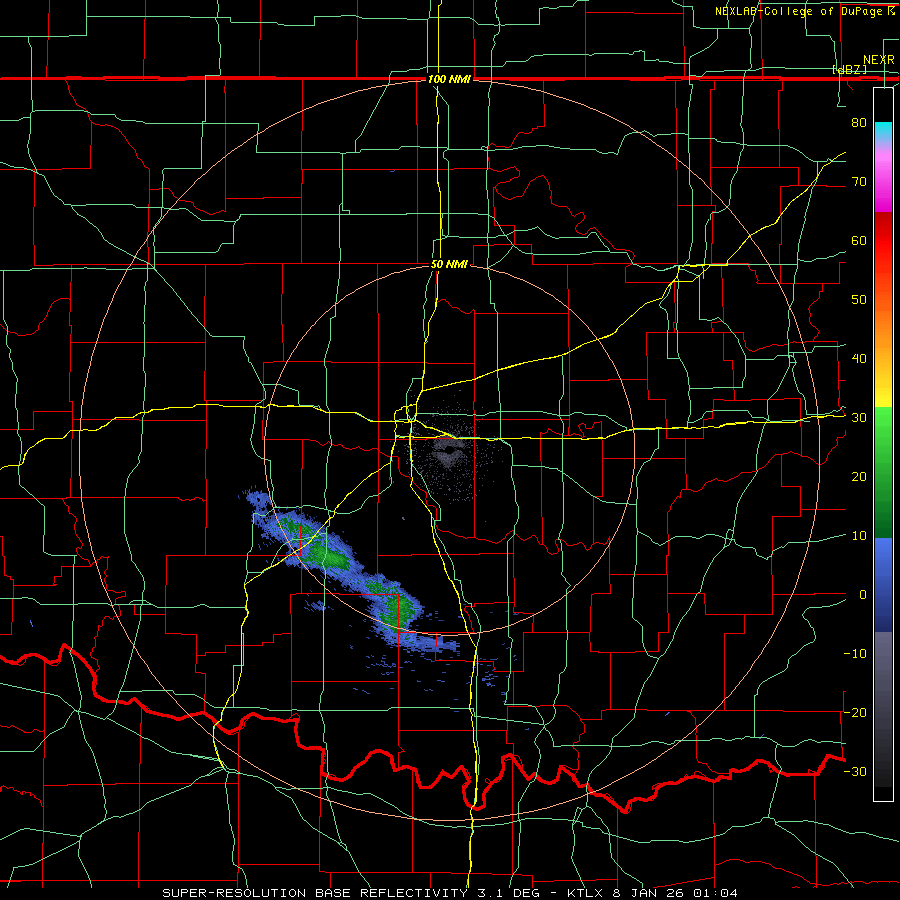Click the NEXR label above the scale
The height and width of the screenshot is (900, 900).
point(878,60)
